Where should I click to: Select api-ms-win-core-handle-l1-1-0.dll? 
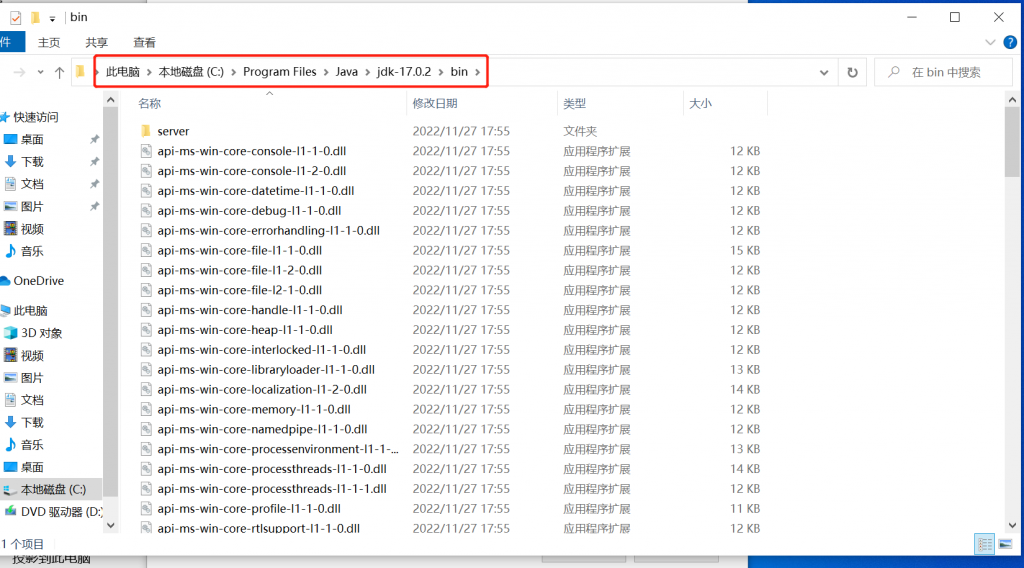pos(249,310)
